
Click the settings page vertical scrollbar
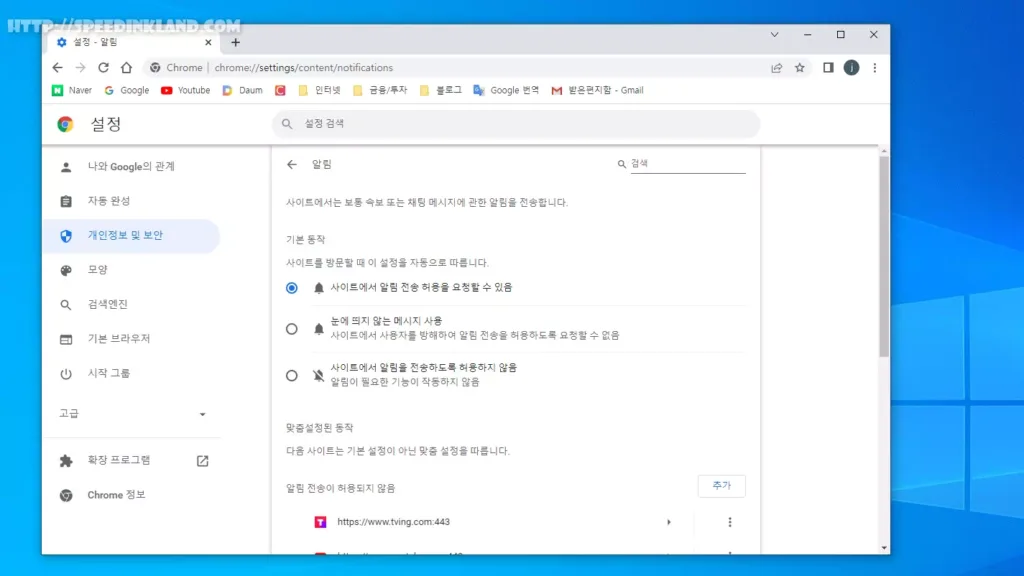[x=884, y=257]
